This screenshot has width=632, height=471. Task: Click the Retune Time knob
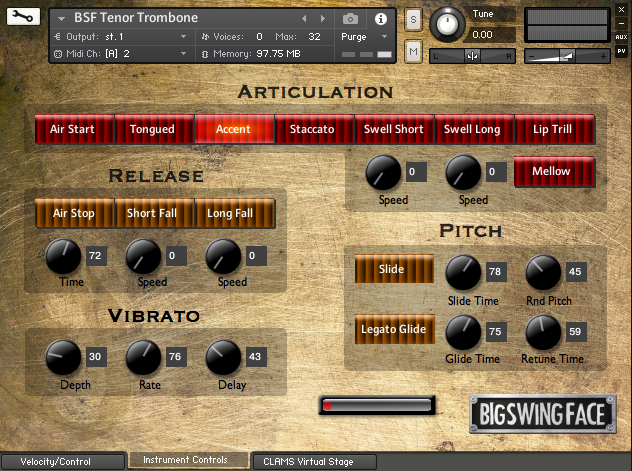(543, 332)
